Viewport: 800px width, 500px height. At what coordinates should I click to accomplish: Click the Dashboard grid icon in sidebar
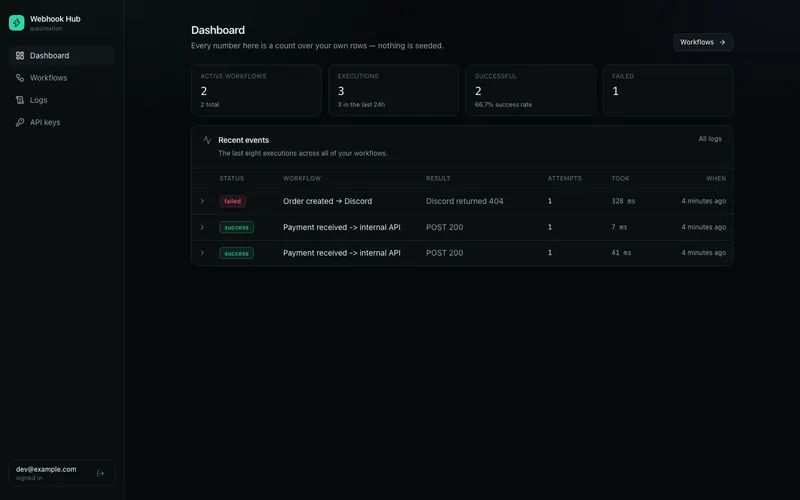(x=20, y=56)
